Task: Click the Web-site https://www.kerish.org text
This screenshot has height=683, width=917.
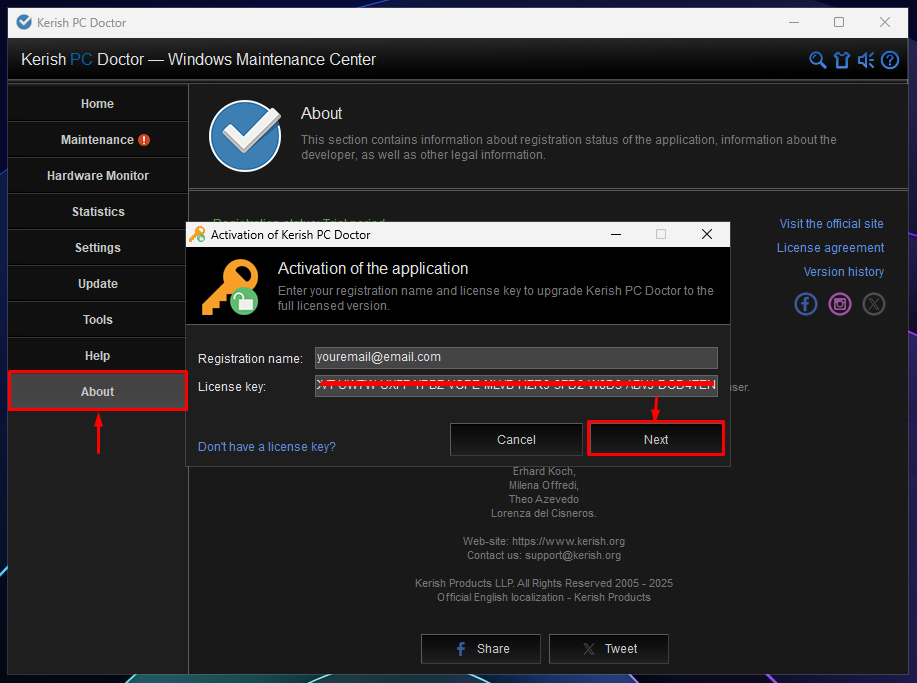Action: [x=544, y=541]
